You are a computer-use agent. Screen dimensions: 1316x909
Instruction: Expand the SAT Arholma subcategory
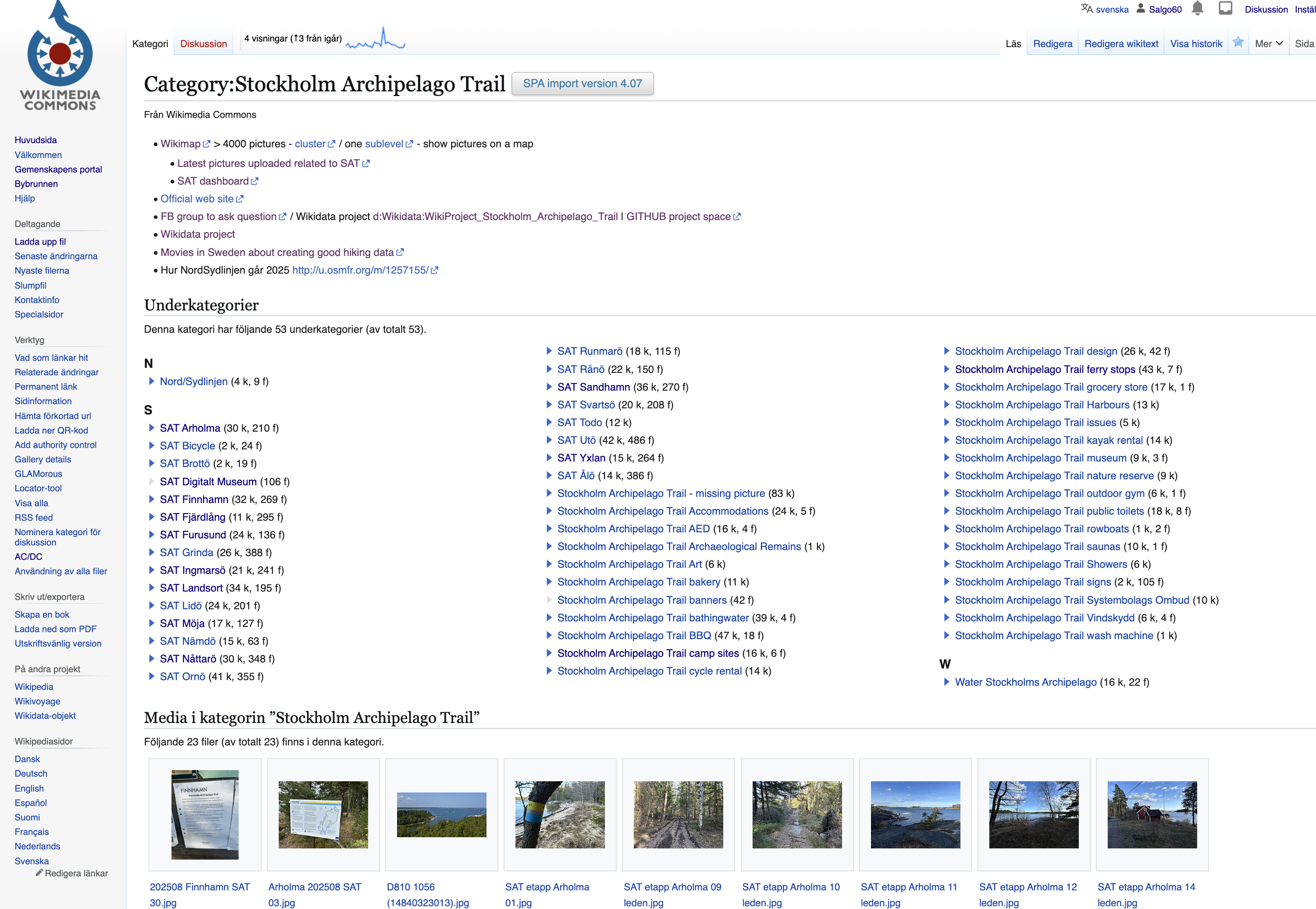click(x=151, y=428)
